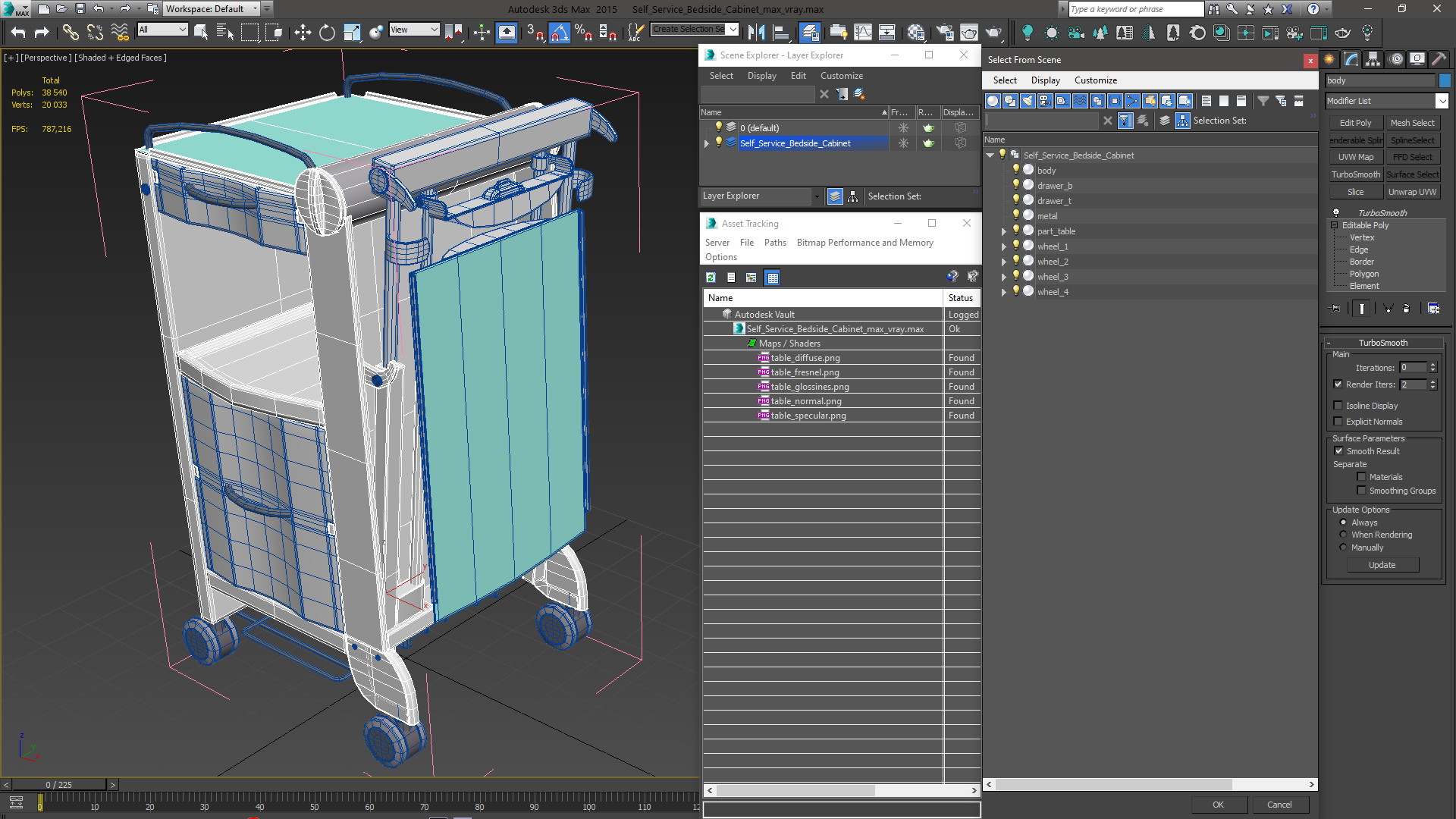Open the Hierarchy command panel tab
1456x819 pixels.
pyautogui.click(x=1373, y=59)
